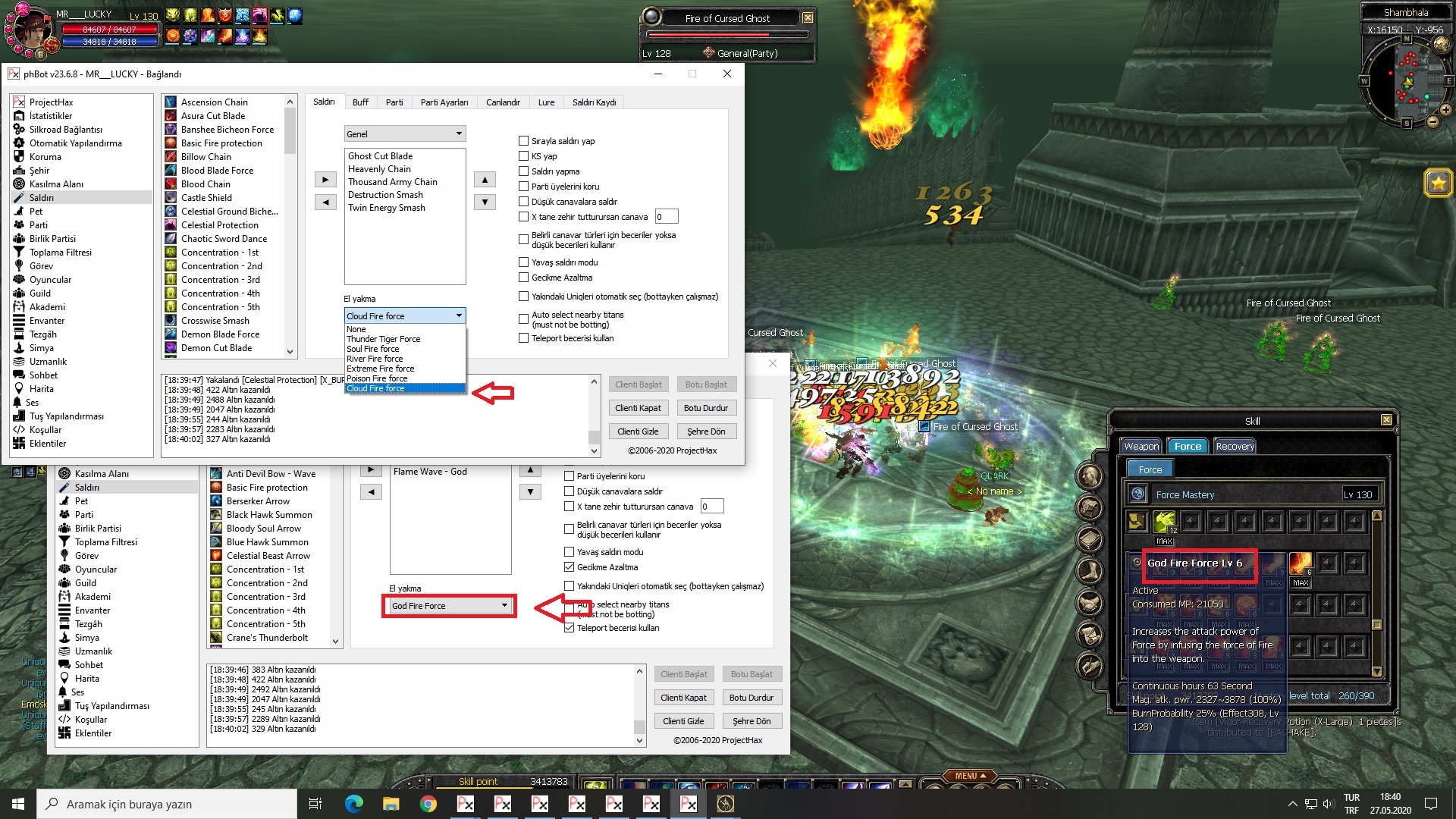Open Harita map entry in sidebar

(x=41, y=389)
